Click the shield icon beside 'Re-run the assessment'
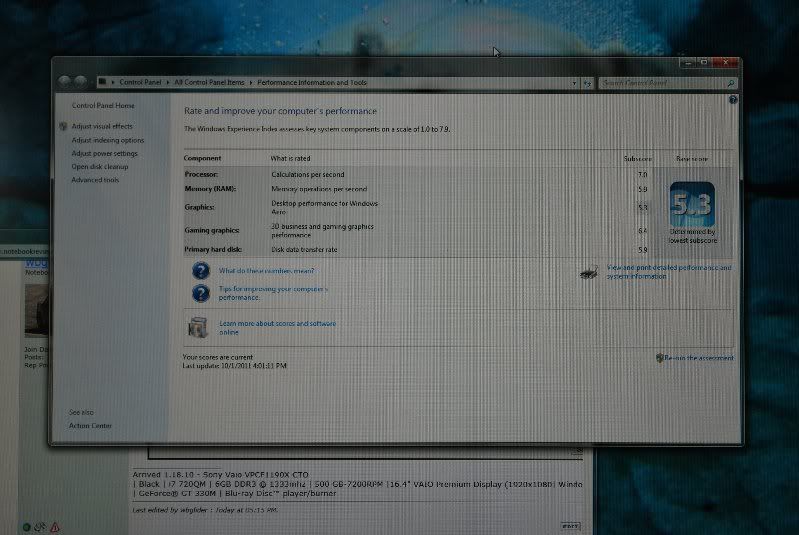Screen dimensions: 799x535 (x=659, y=358)
